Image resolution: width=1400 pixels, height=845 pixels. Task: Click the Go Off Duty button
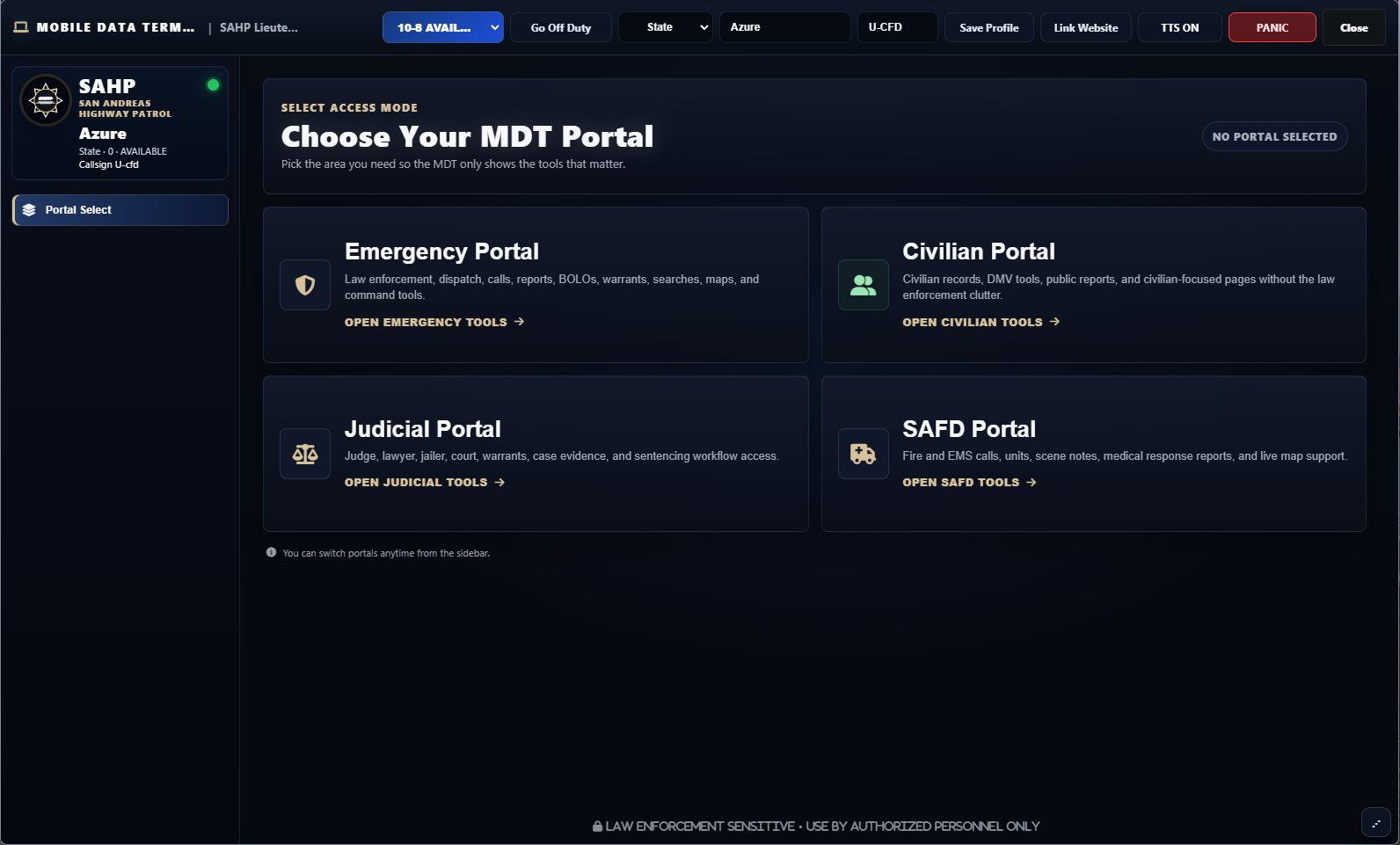(x=561, y=27)
